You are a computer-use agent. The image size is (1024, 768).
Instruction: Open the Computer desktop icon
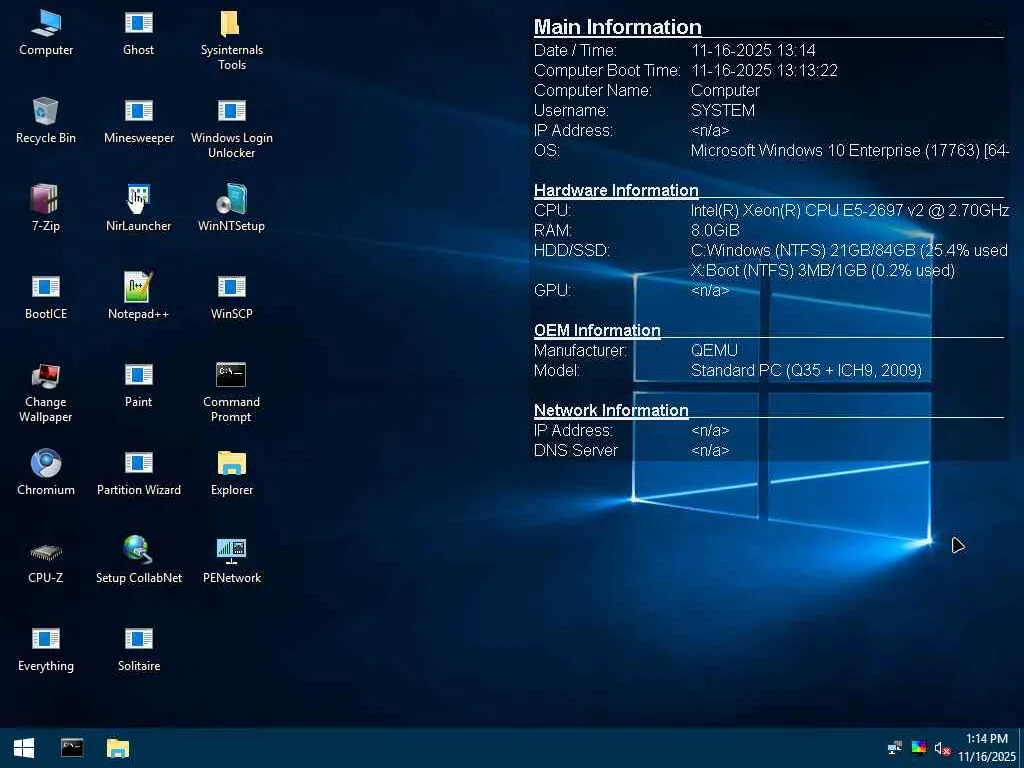click(46, 33)
